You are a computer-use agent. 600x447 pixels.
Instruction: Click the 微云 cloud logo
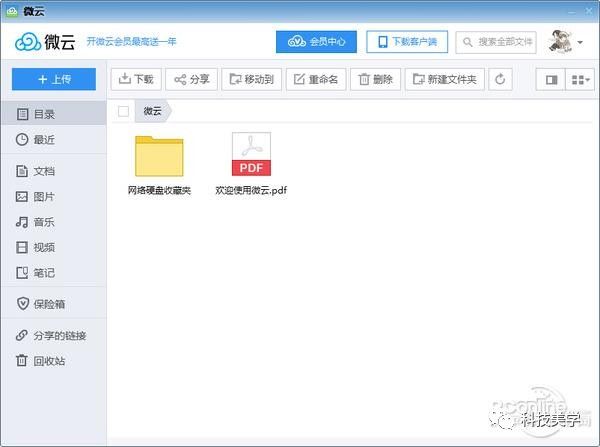click(x=45, y=41)
